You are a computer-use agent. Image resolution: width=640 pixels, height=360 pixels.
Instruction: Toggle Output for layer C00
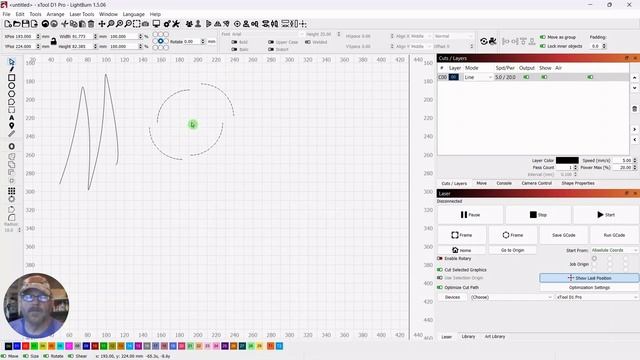(526, 77)
